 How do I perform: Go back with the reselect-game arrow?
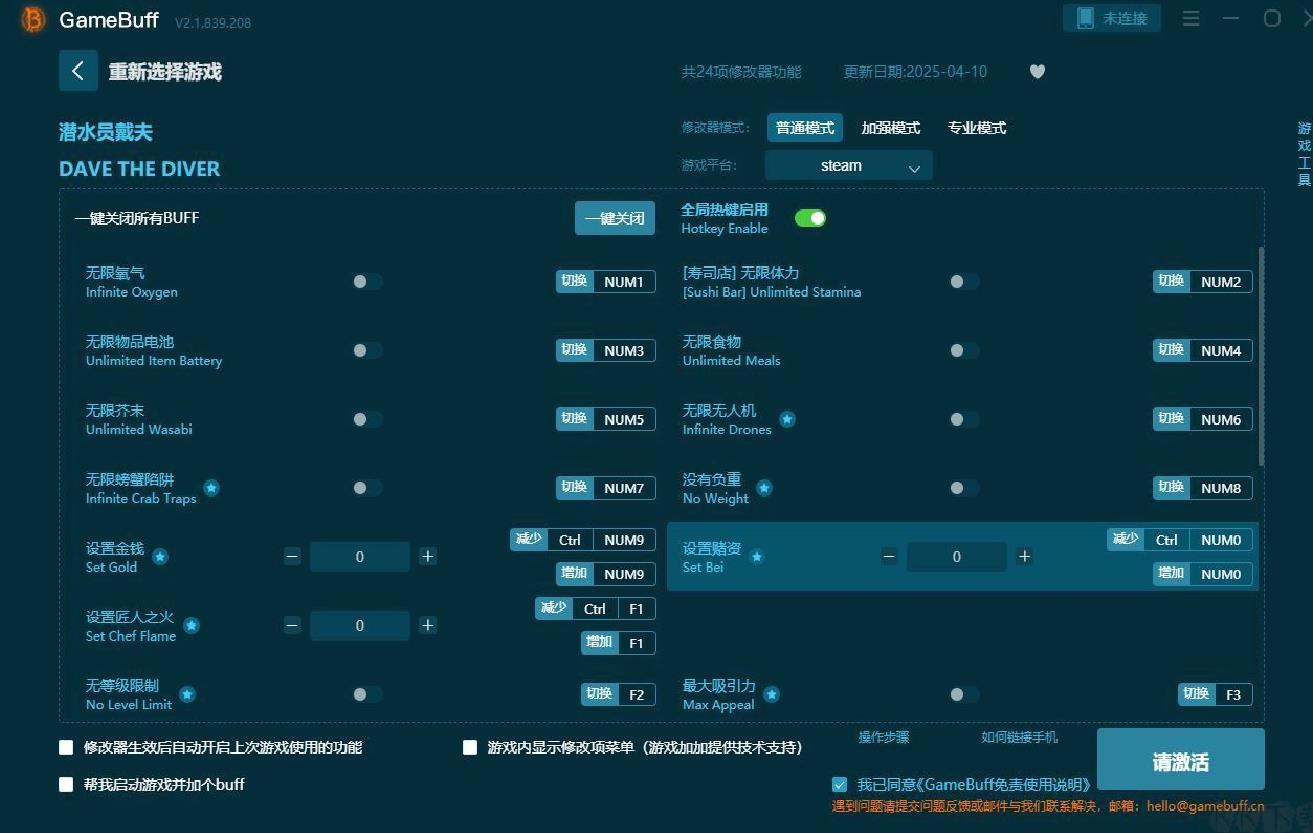[78, 71]
